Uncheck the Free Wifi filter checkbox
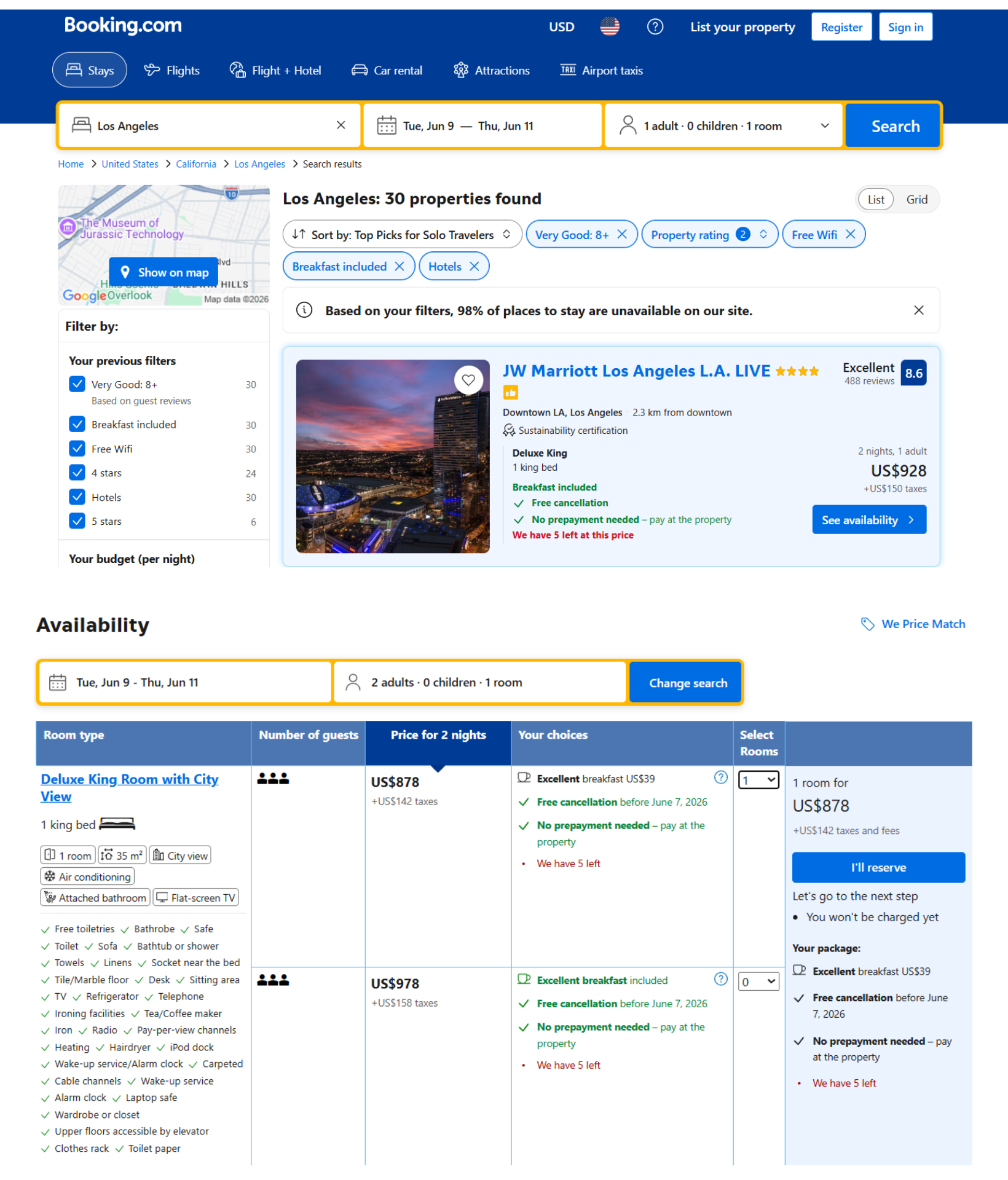This screenshot has height=1180, width=1008. (77, 449)
